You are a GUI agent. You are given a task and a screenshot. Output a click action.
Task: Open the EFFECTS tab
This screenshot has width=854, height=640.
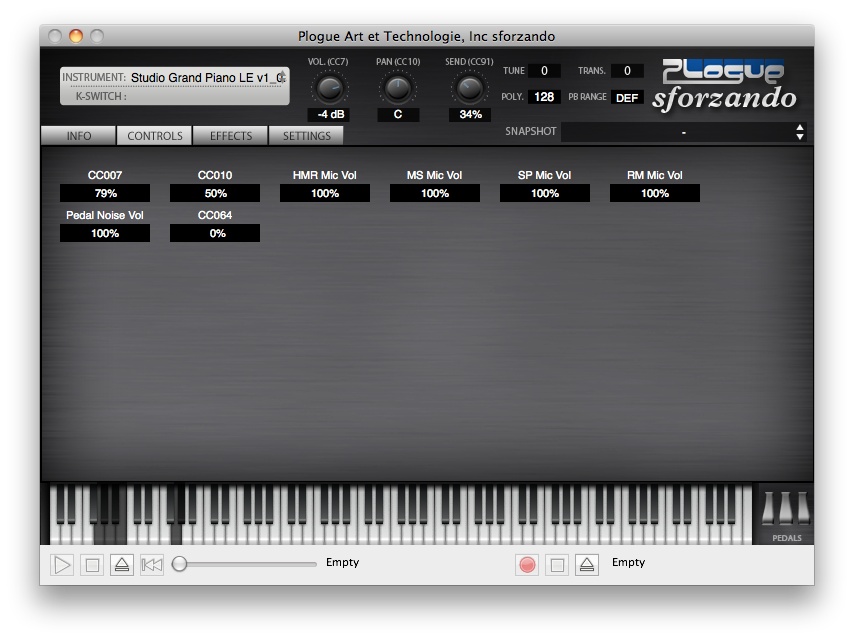[230, 136]
